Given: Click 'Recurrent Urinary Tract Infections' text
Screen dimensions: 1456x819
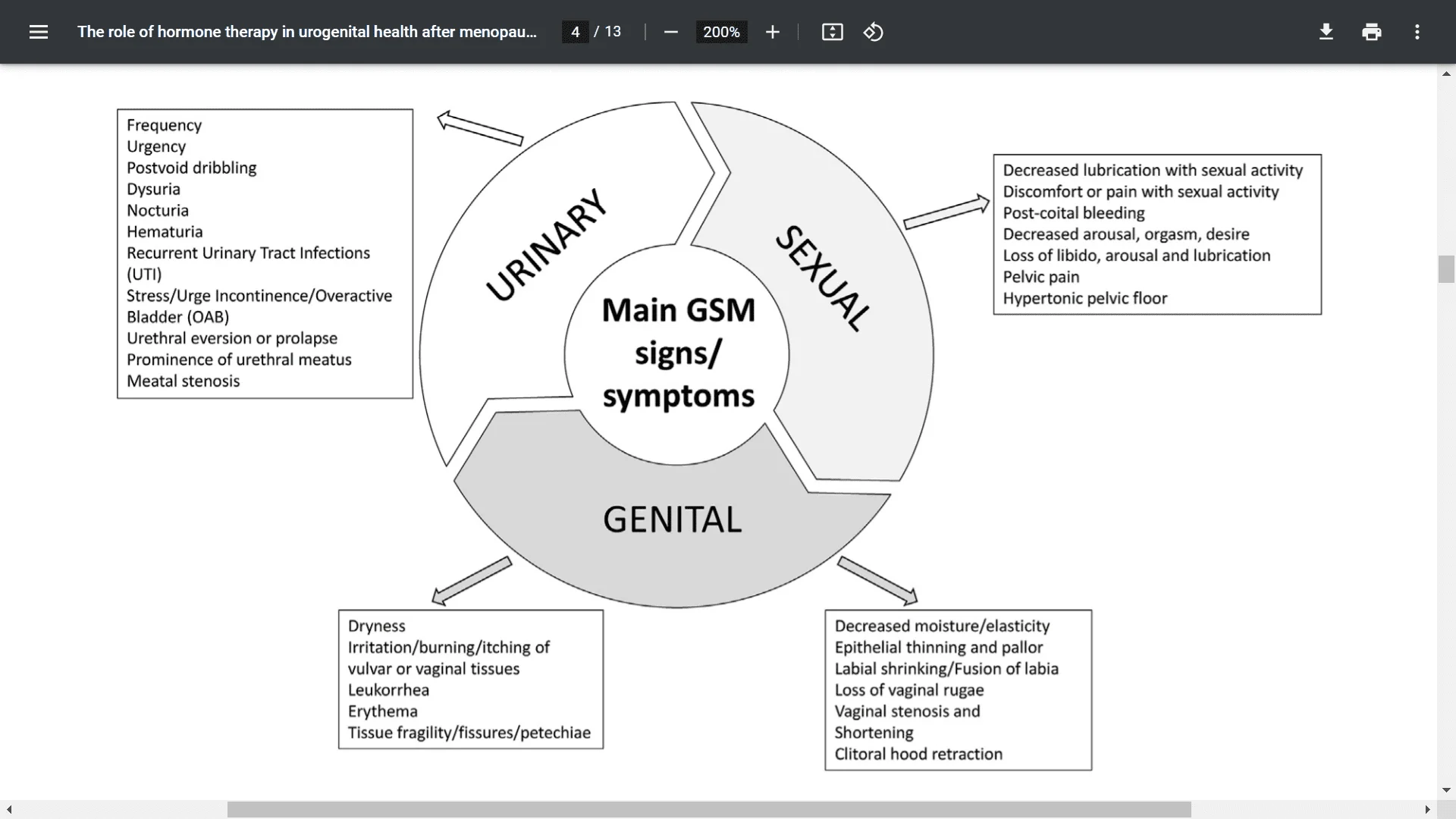Looking at the screenshot, I should pyautogui.click(x=248, y=253).
